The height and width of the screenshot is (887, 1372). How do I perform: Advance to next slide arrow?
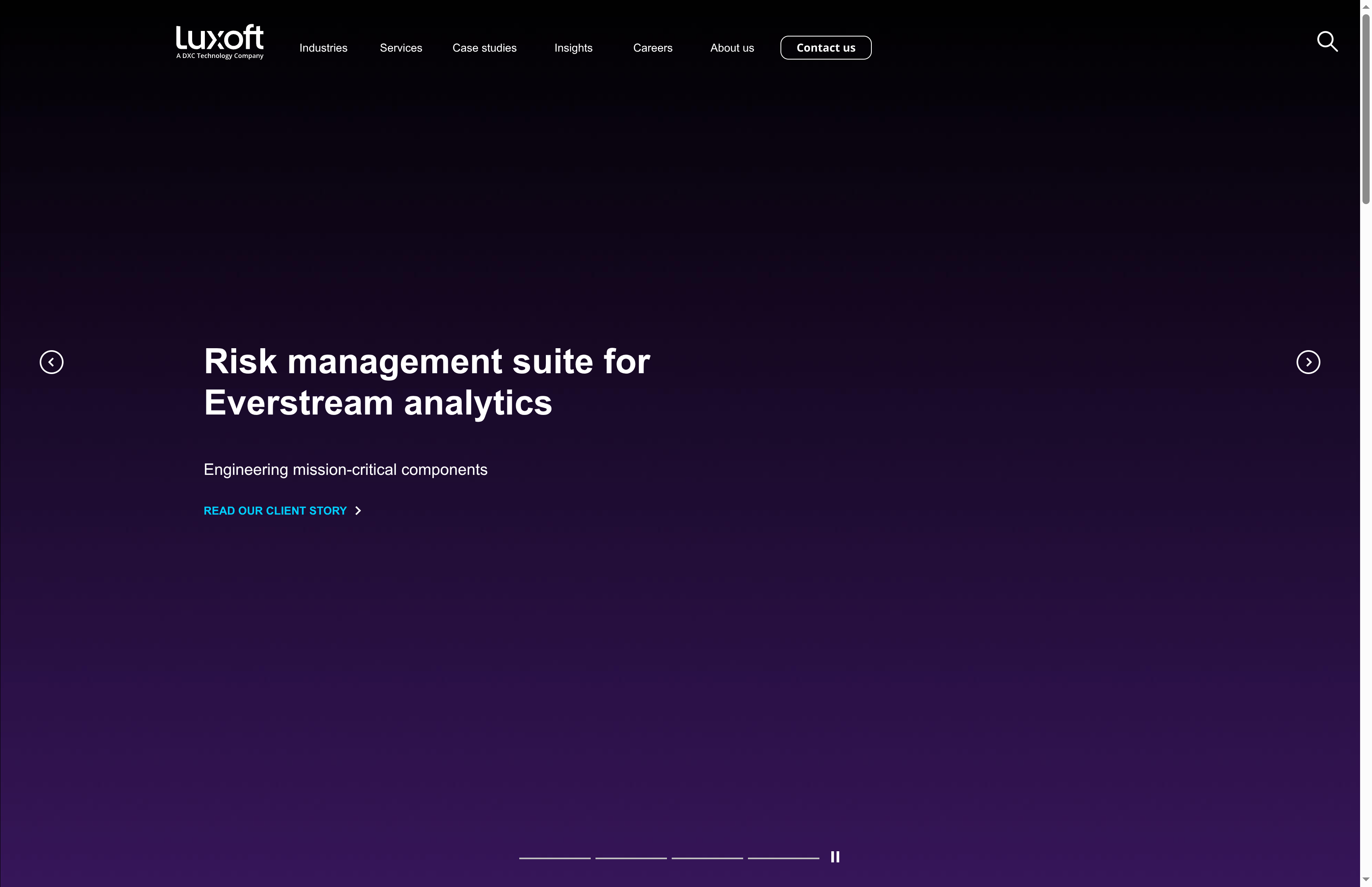(1308, 362)
